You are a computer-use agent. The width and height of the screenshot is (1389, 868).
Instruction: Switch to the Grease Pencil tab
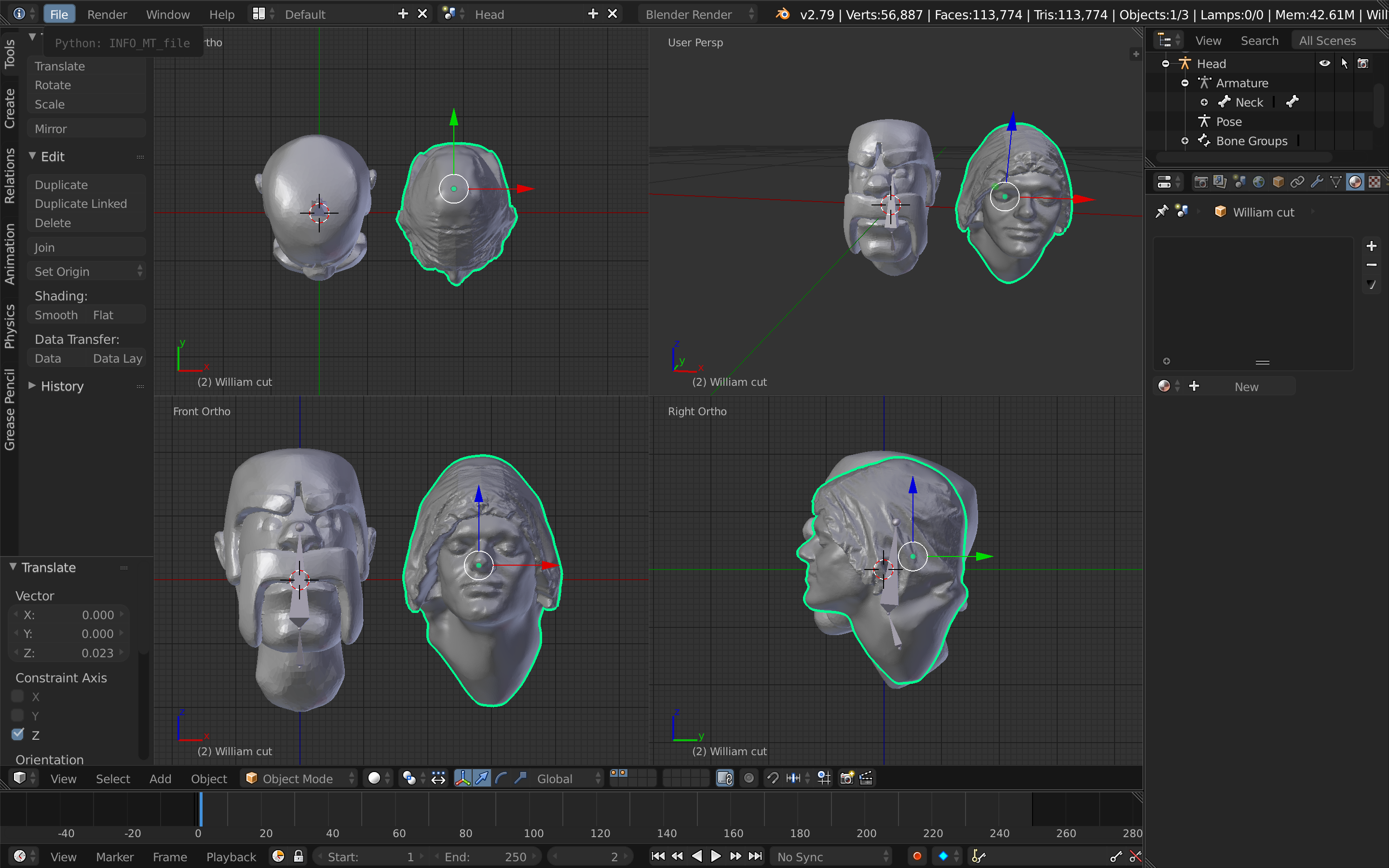click(x=9, y=409)
